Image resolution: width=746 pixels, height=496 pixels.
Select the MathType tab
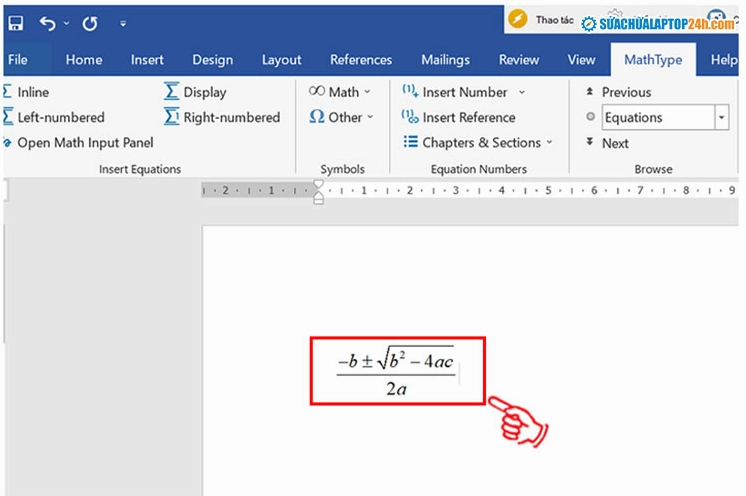point(653,60)
